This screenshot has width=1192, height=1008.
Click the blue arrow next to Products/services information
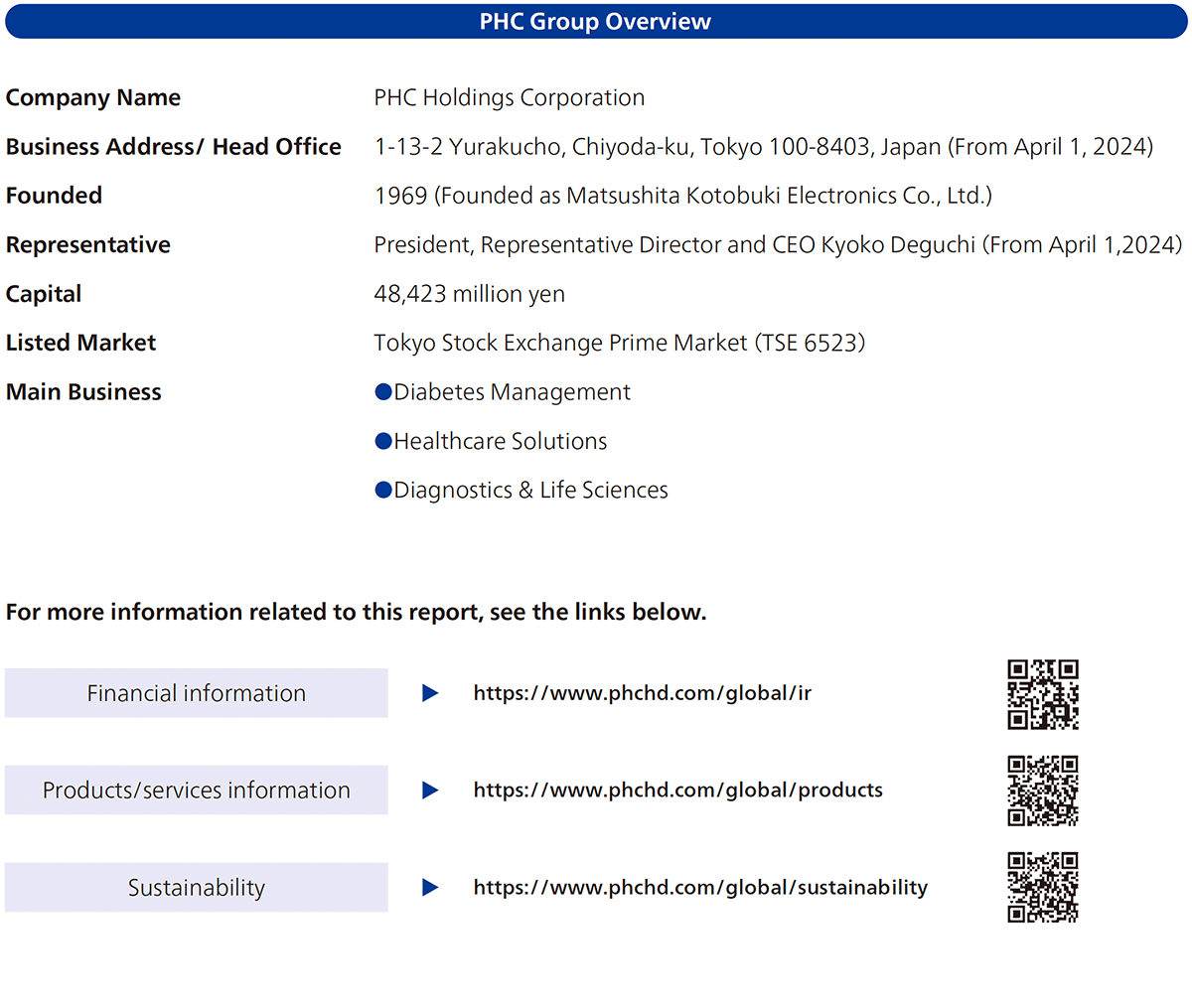[x=430, y=791]
